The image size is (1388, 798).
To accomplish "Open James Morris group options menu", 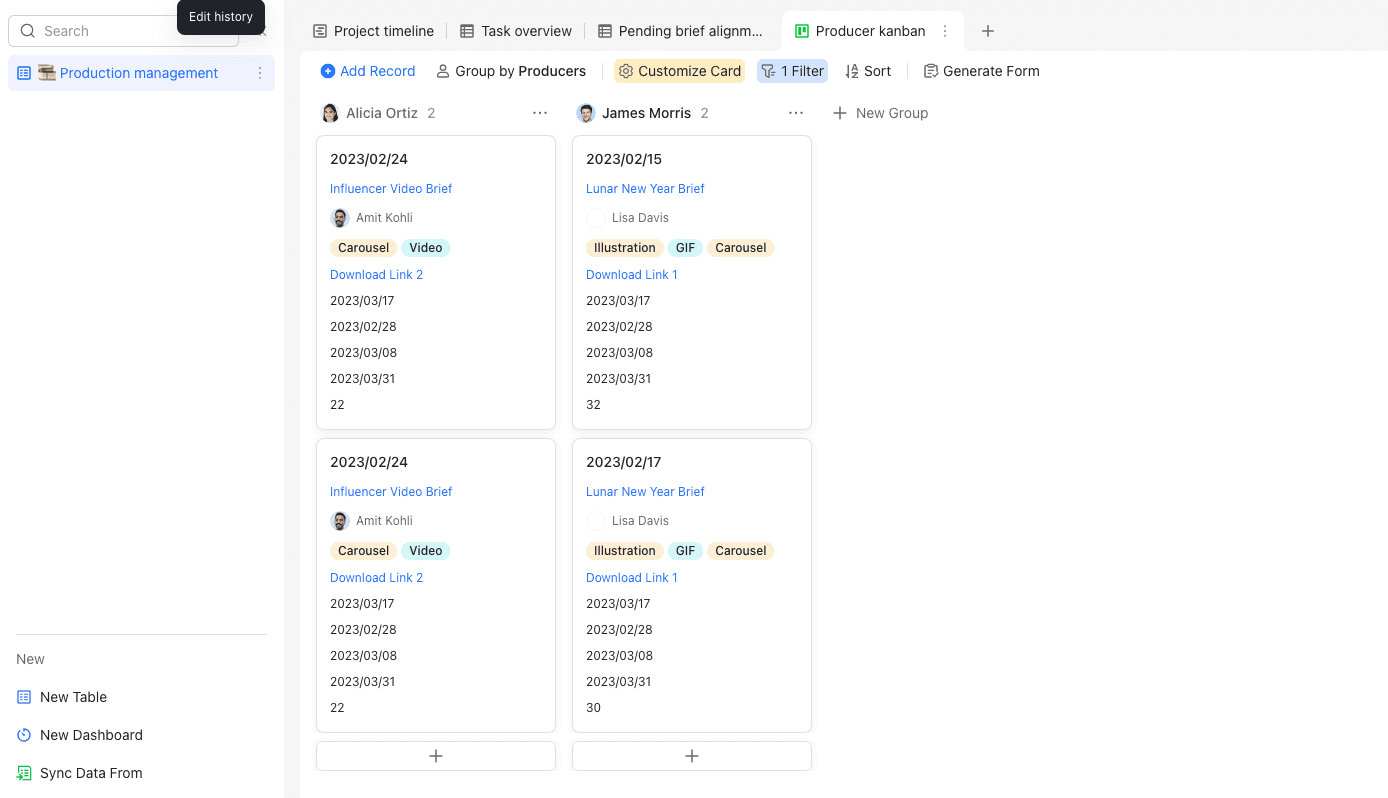I will [x=796, y=113].
